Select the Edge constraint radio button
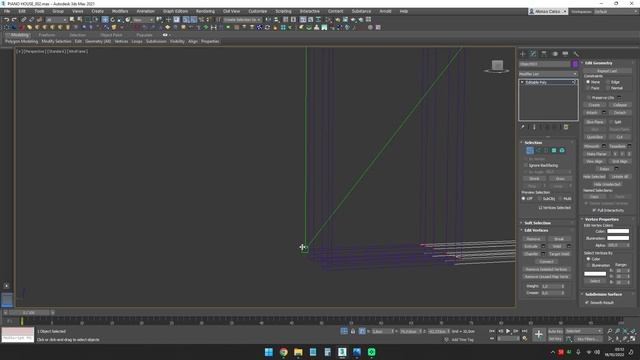The width and height of the screenshot is (640, 360). [608, 82]
